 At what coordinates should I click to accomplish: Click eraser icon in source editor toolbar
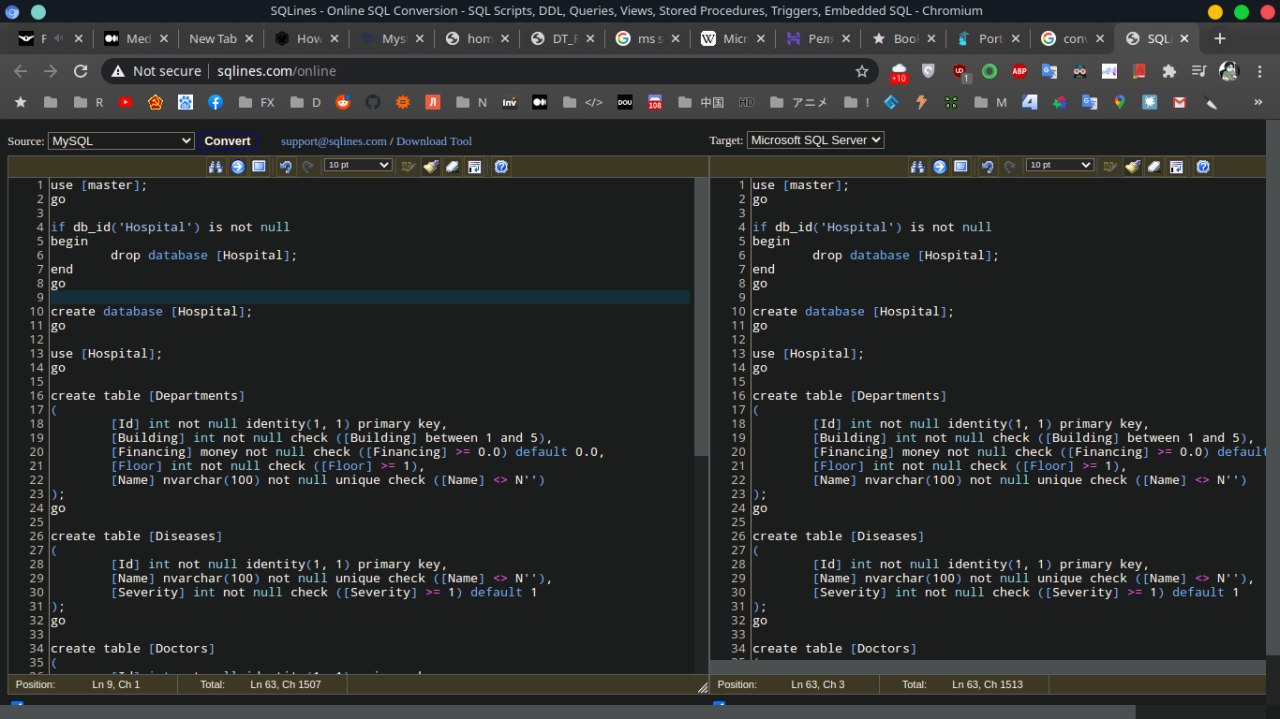pyautogui.click(x=452, y=166)
